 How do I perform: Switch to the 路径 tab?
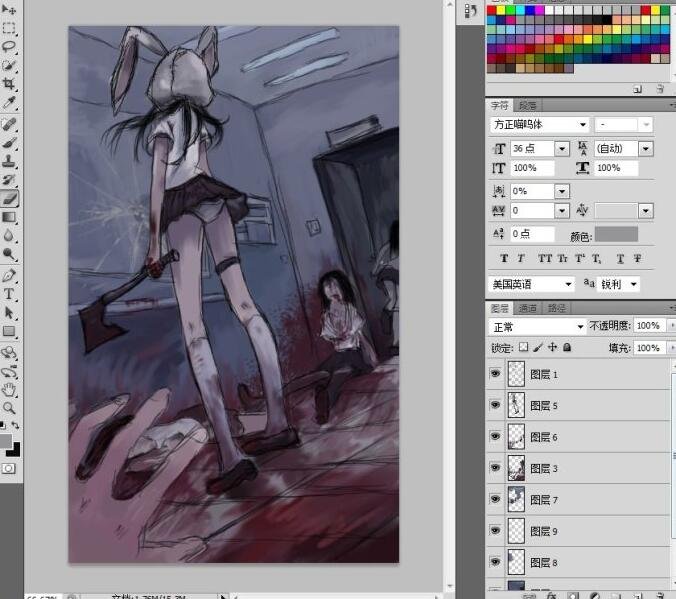(x=556, y=308)
